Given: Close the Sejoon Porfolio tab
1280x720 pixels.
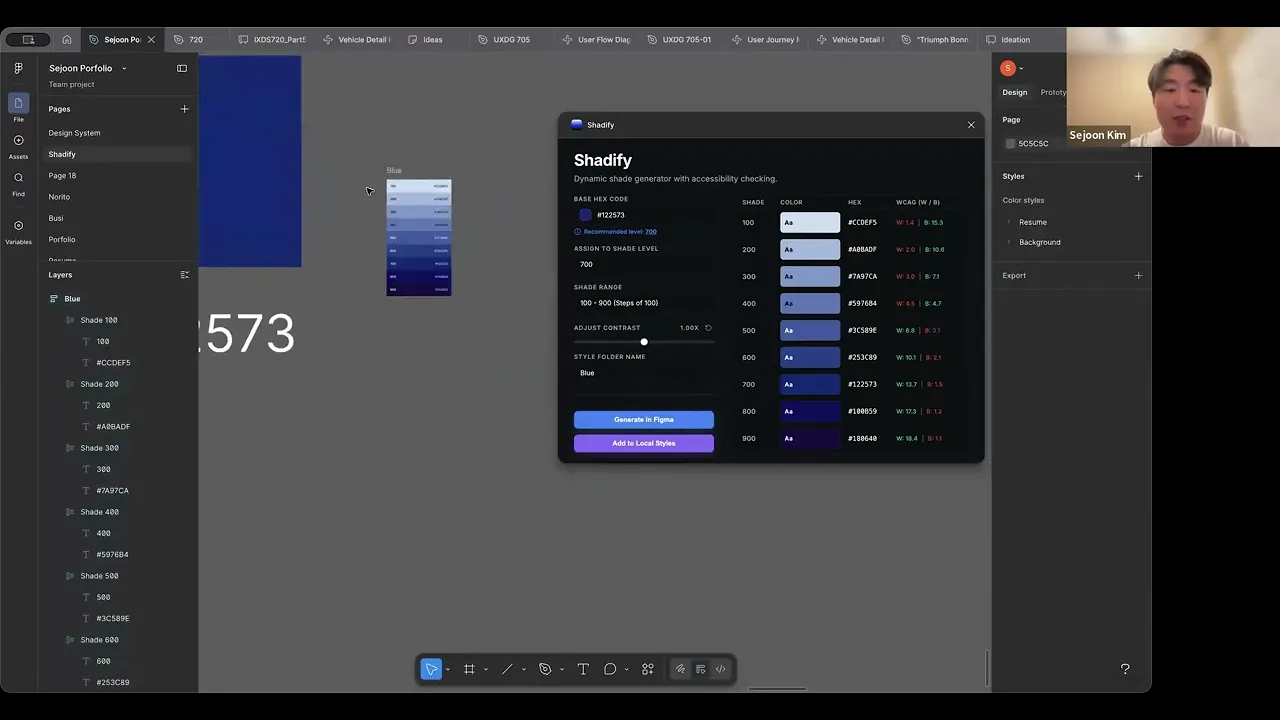Looking at the screenshot, I should coord(151,40).
